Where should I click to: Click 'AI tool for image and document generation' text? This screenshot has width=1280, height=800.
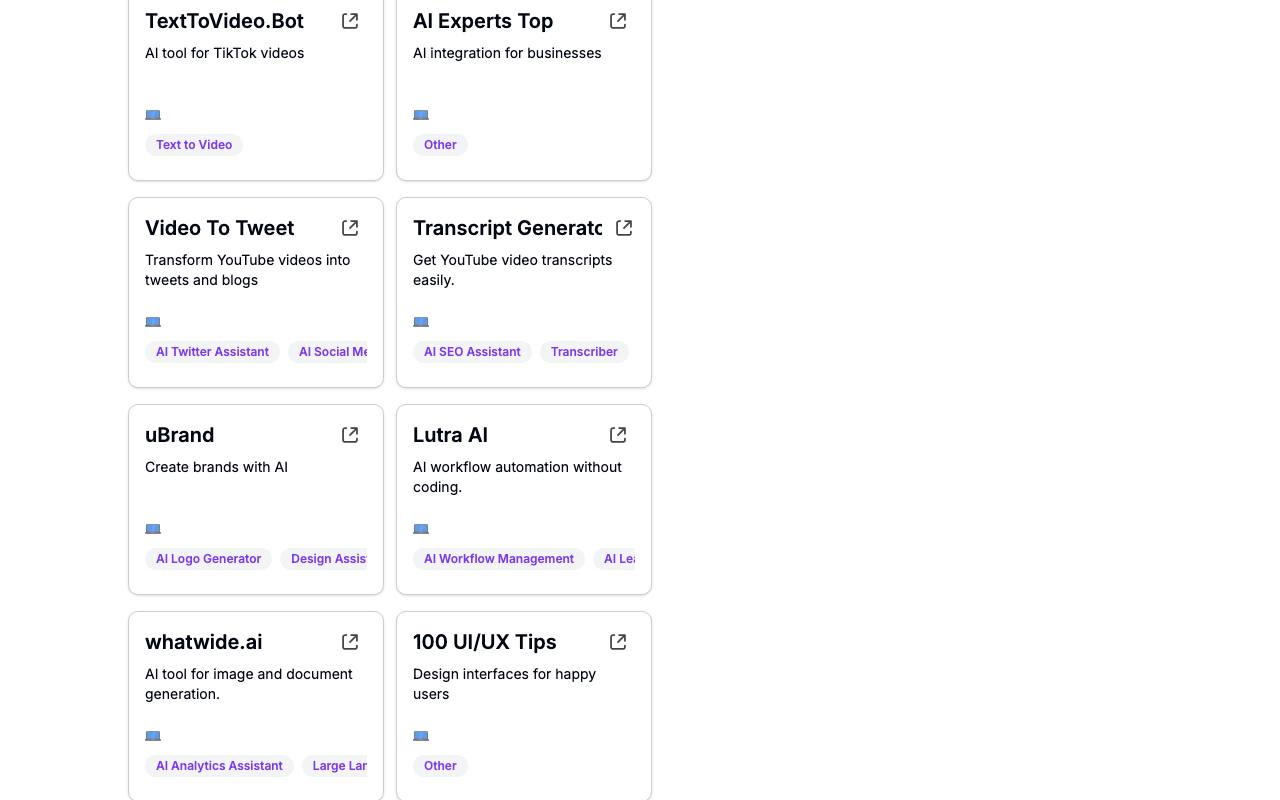[248, 684]
